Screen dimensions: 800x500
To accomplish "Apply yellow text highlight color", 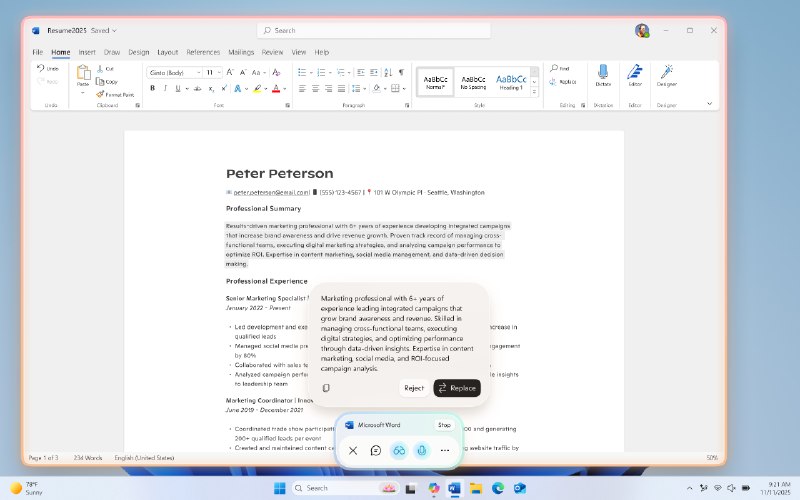I will 258,88.
